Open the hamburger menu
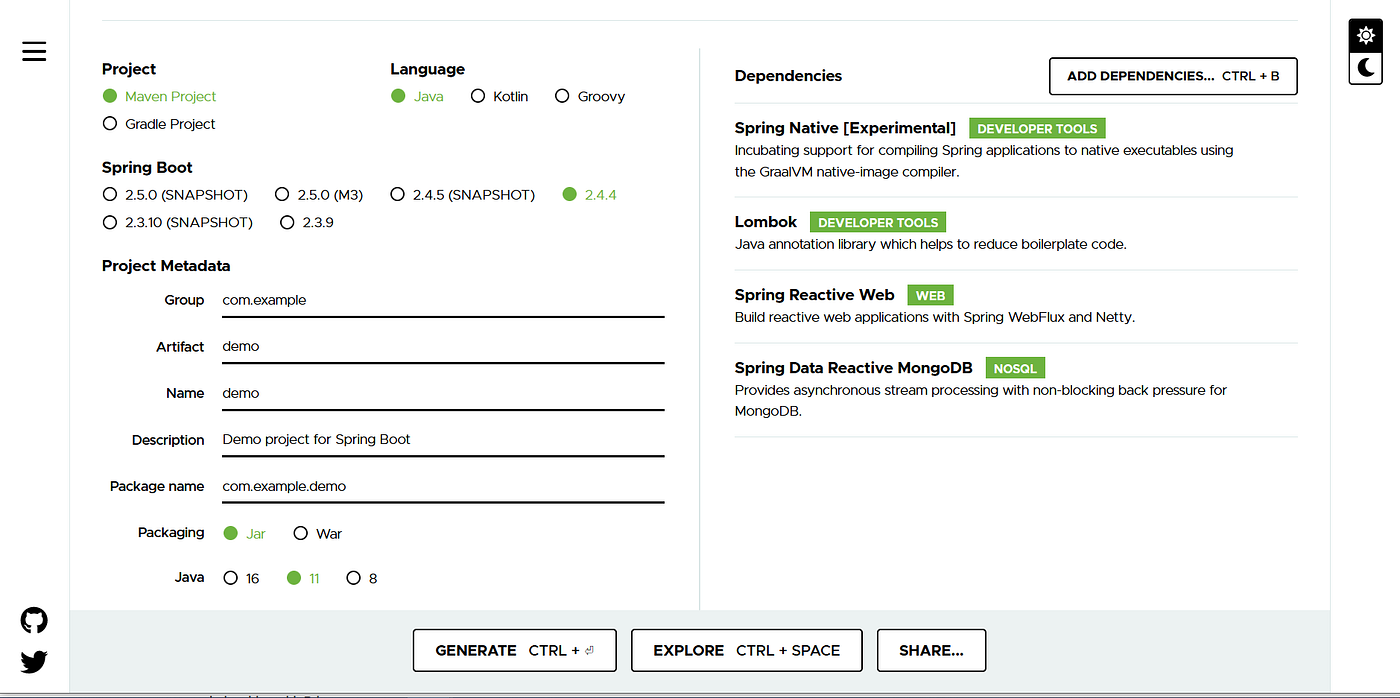This screenshot has height=698, width=1400. coord(34,51)
